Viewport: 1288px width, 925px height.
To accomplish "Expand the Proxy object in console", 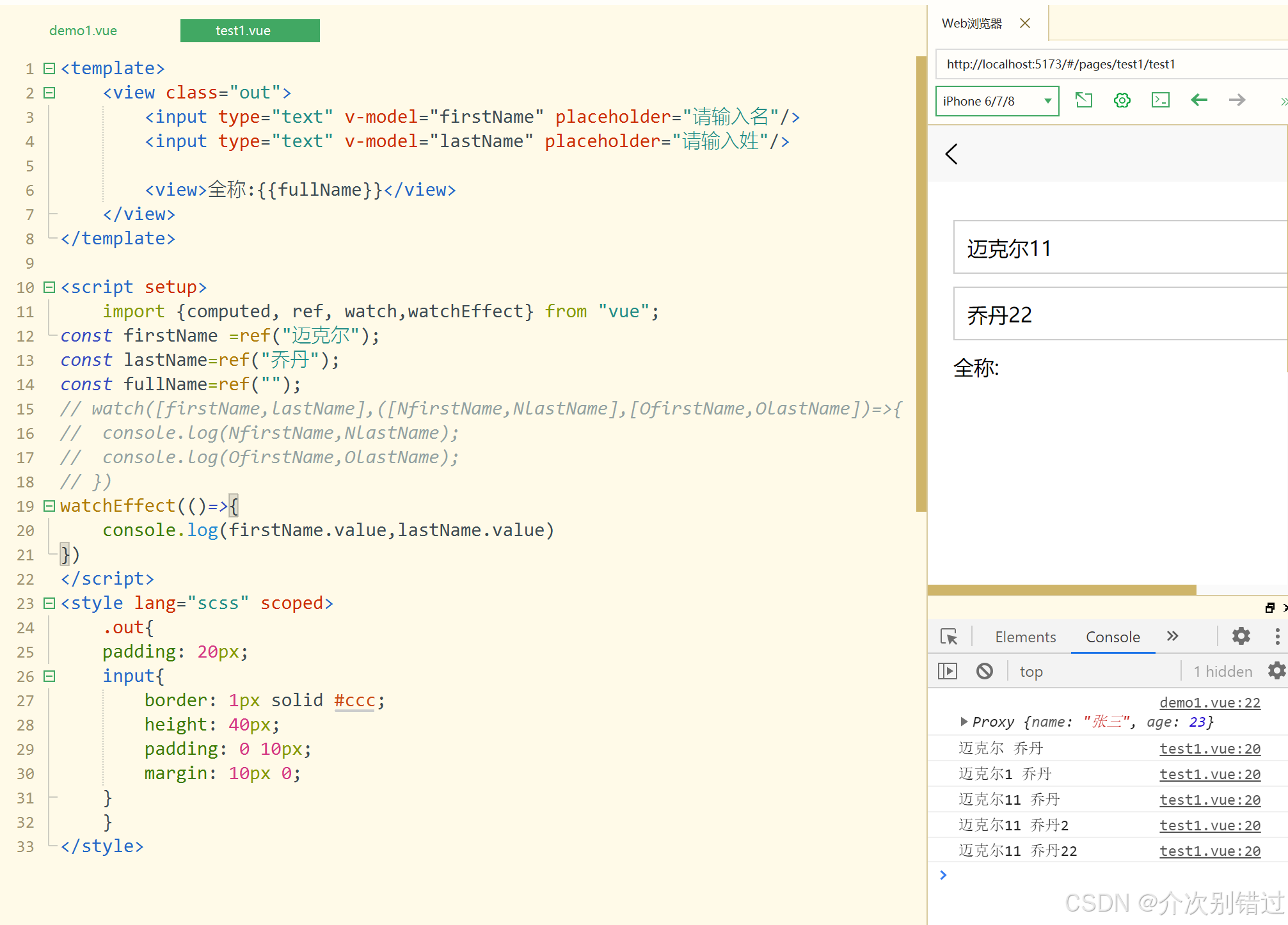I will pyautogui.click(x=964, y=722).
